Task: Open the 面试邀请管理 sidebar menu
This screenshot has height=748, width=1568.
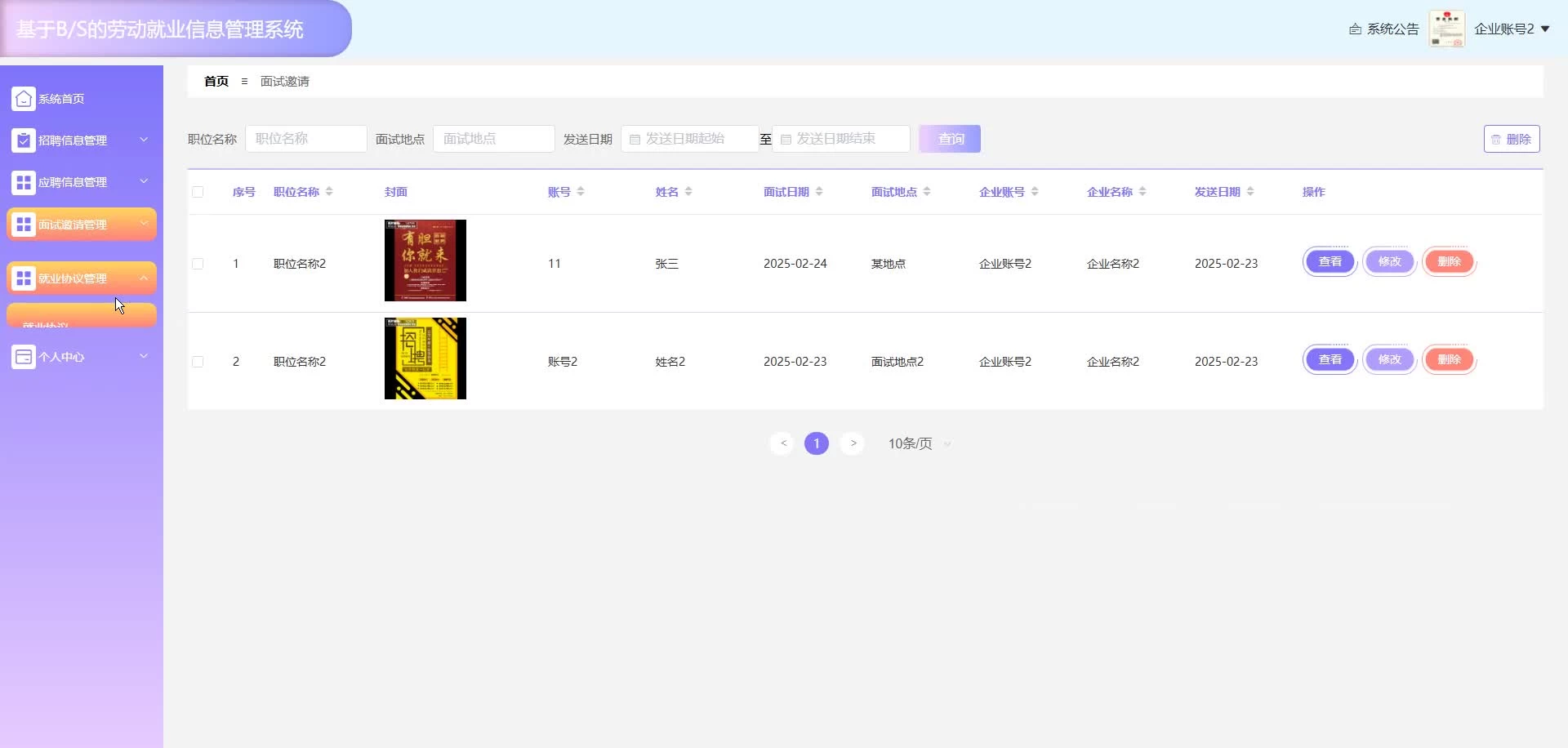Action: pos(82,225)
